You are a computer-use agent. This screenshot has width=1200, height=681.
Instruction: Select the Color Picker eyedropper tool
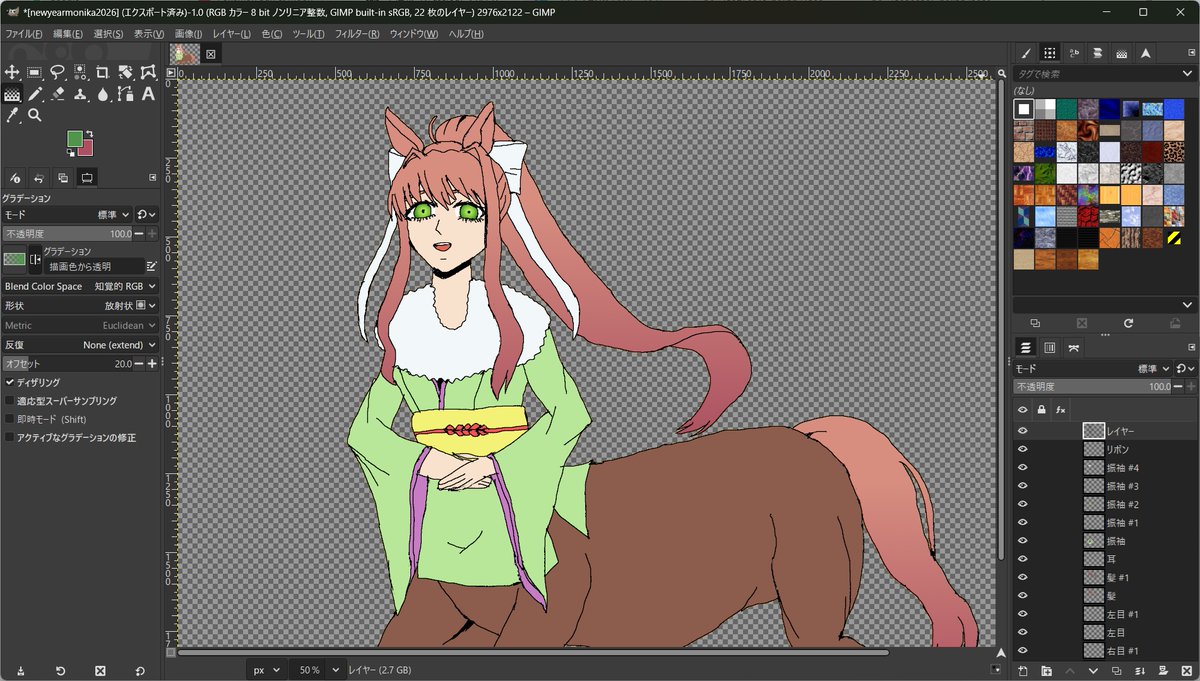pyautogui.click(x=12, y=116)
